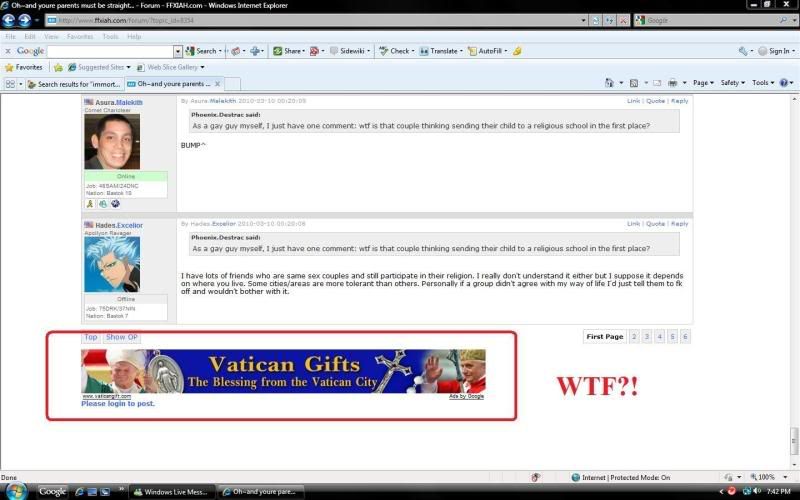This screenshot has width=800, height=500.
Task: Open the zoom level 100% dropdown
Action: 770,477
